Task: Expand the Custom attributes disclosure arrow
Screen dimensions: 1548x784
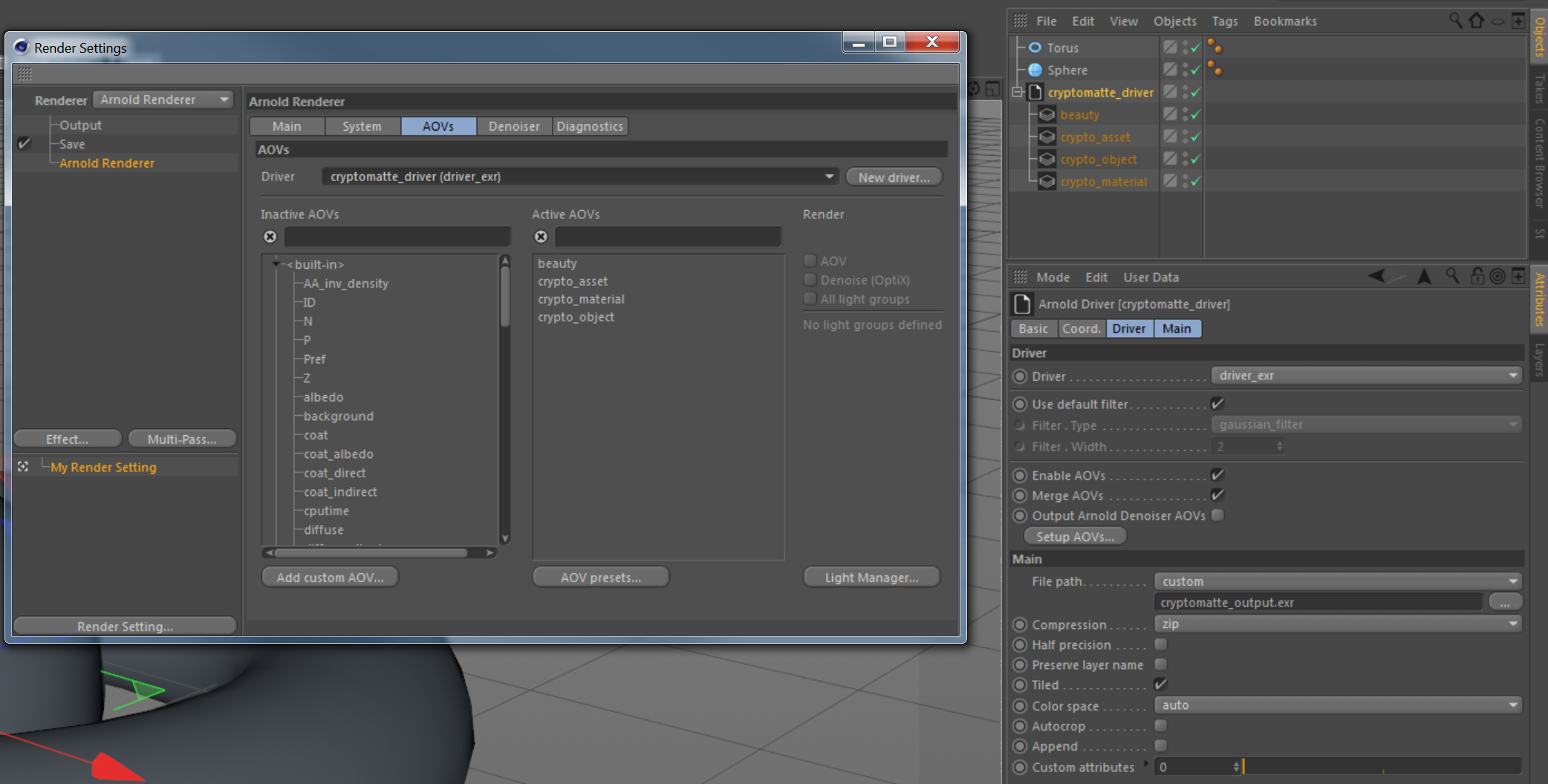Action: point(1146,764)
